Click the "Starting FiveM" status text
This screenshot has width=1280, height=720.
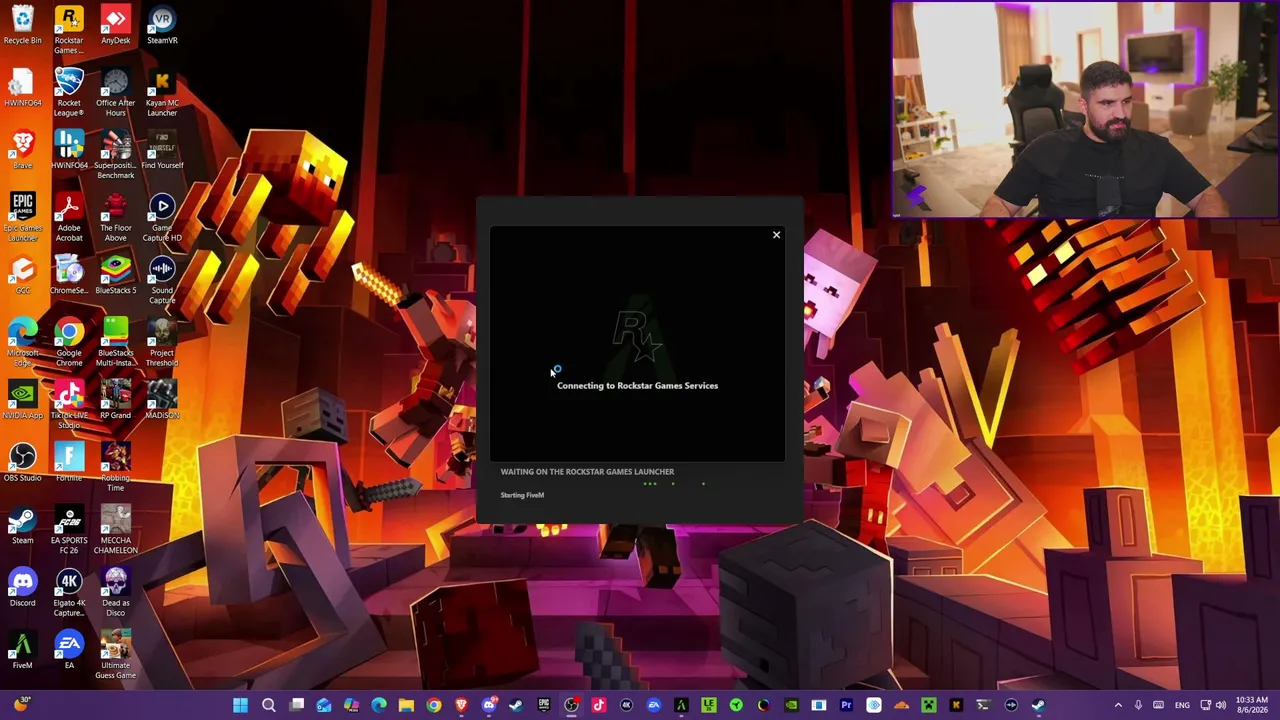522,495
